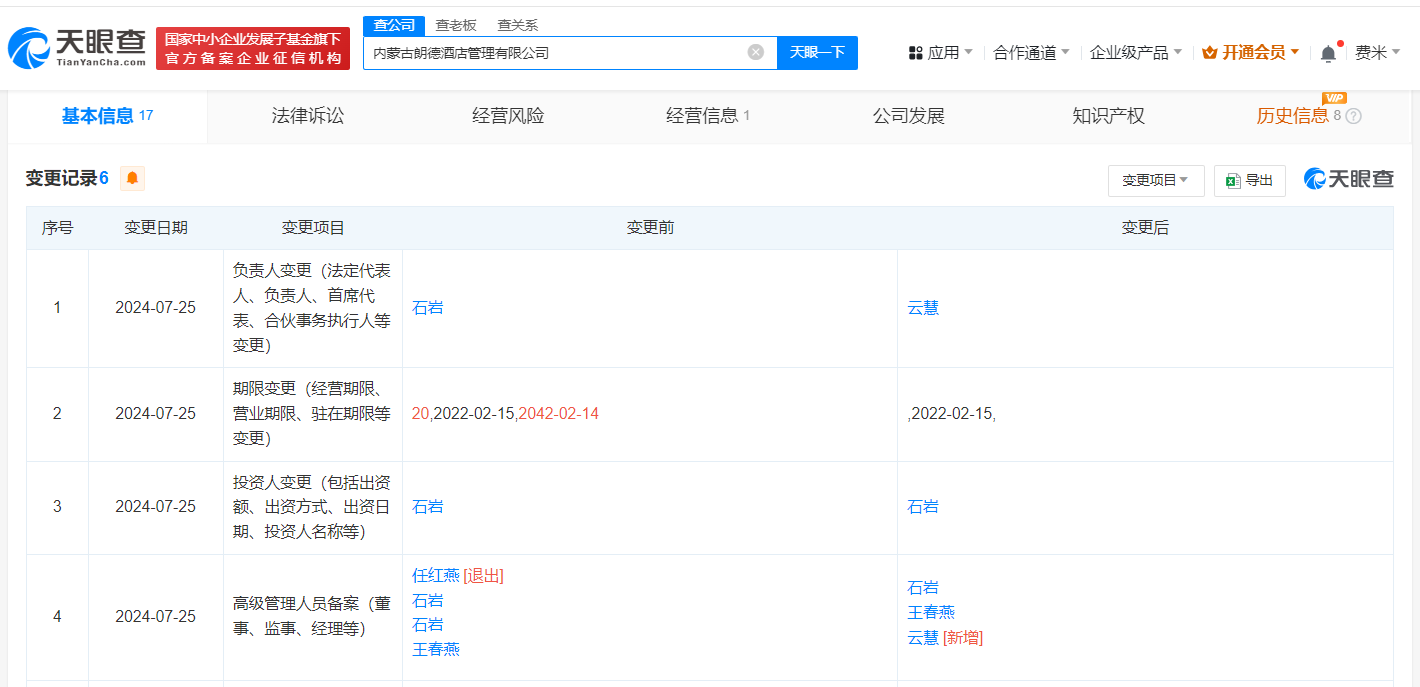This screenshot has height=687, width=1420.
Task: Open 云慧 link marked 新增
Action: click(923, 637)
